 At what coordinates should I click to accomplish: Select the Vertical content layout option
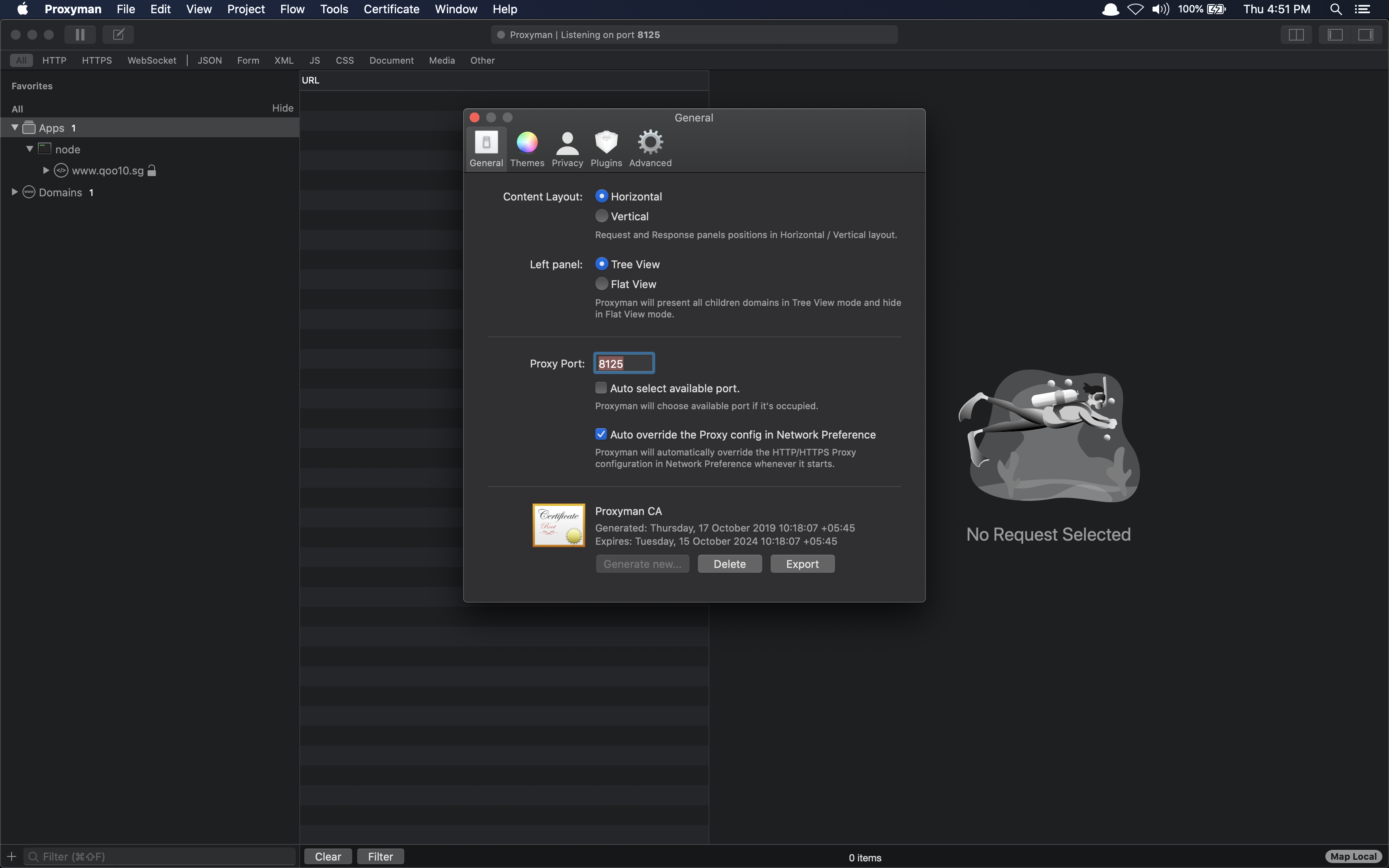click(601, 217)
